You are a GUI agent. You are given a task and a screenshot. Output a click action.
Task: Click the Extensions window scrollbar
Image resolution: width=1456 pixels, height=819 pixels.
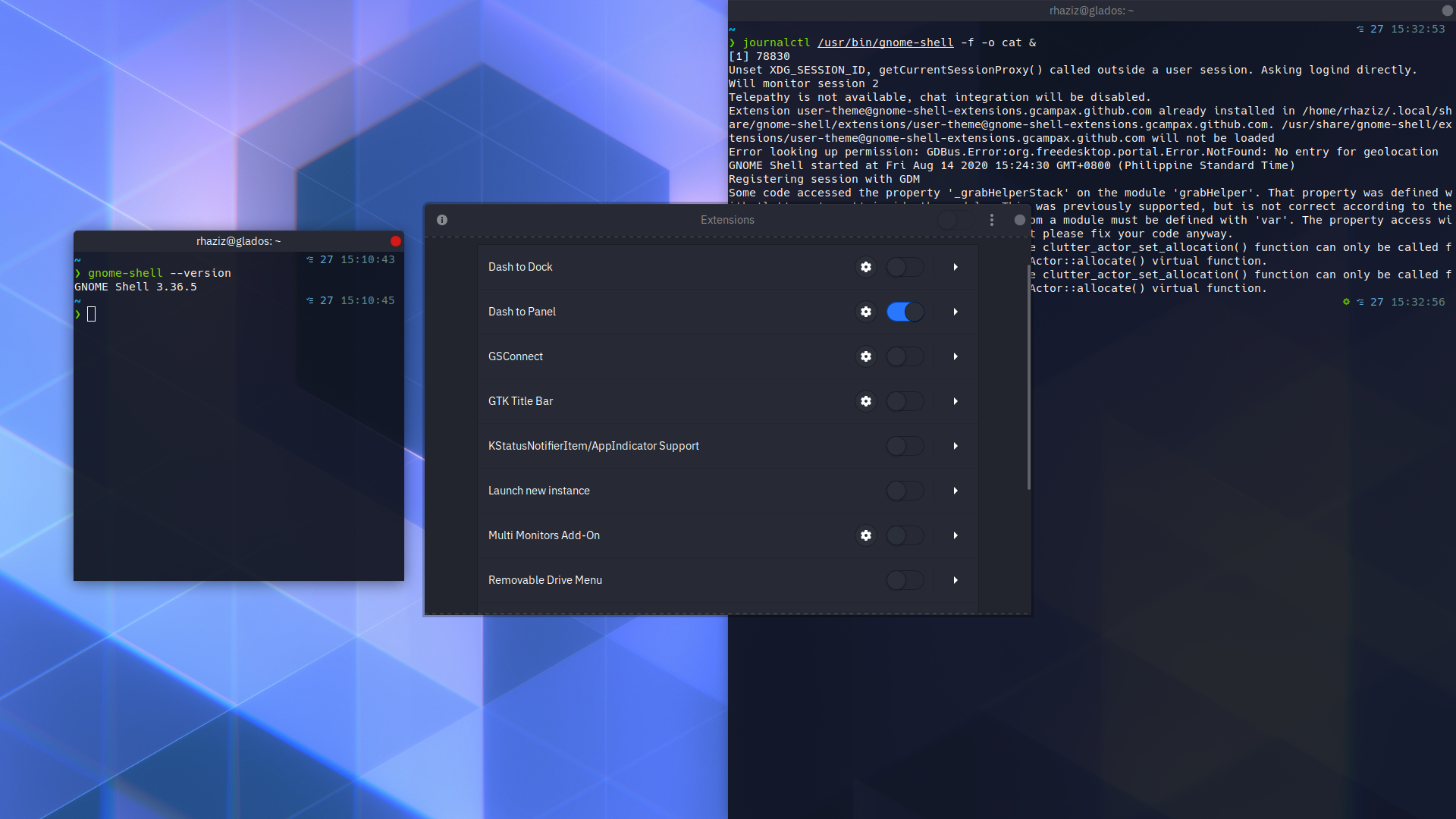click(x=1028, y=377)
